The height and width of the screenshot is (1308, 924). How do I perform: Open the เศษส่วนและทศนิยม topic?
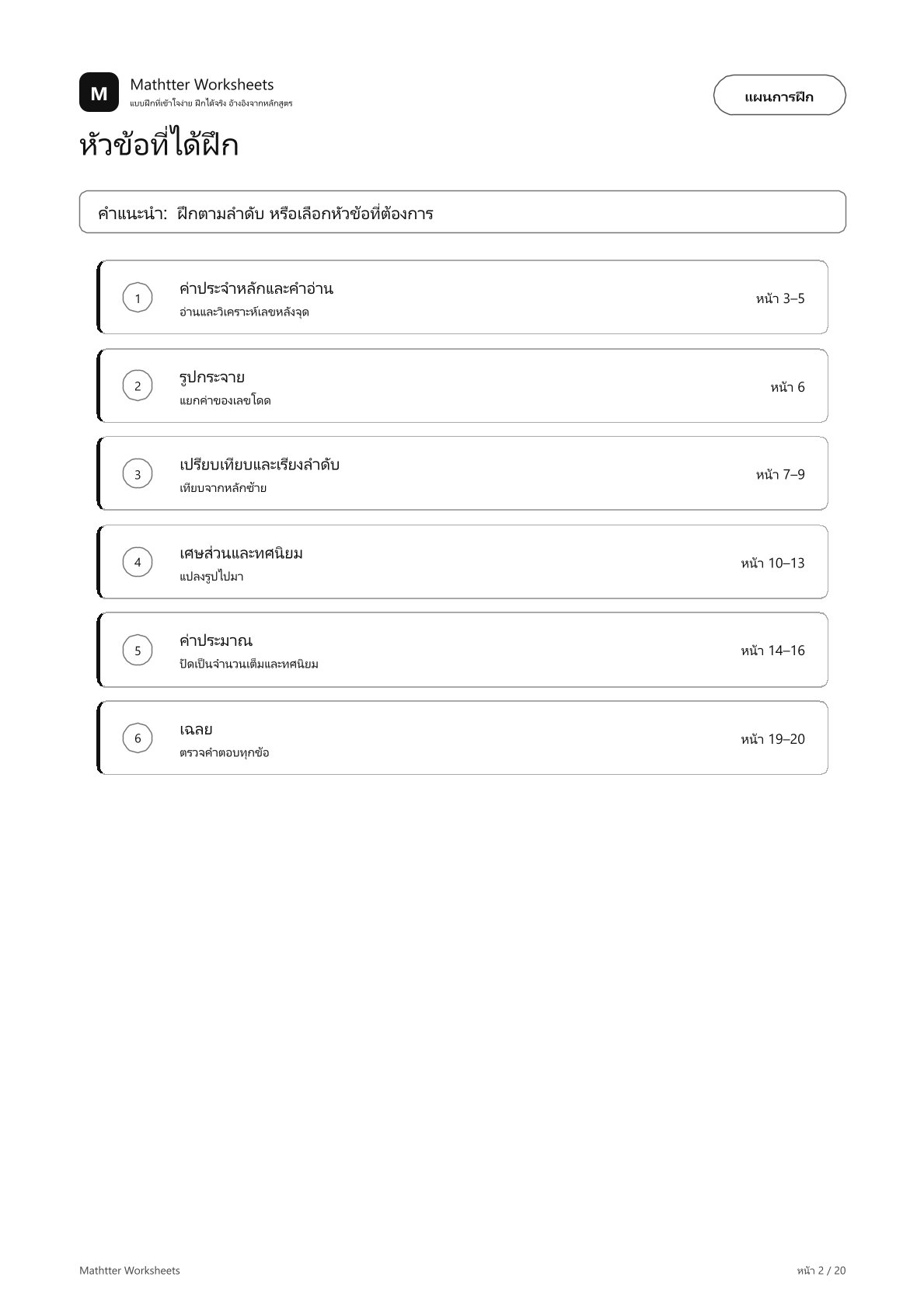click(462, 562)
